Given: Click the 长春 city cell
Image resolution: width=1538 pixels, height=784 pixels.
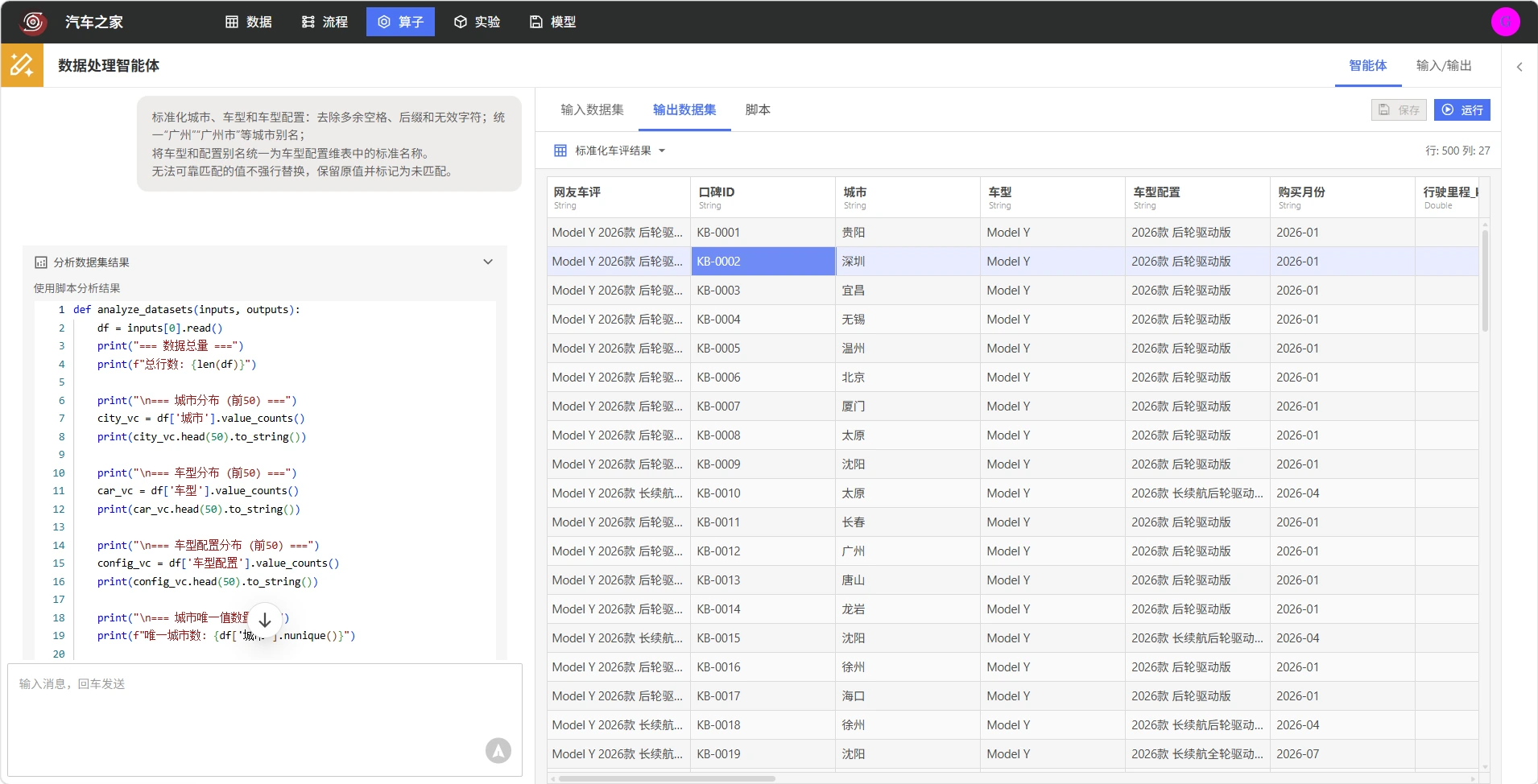Looking at the screenshot, I should [908, 522].
